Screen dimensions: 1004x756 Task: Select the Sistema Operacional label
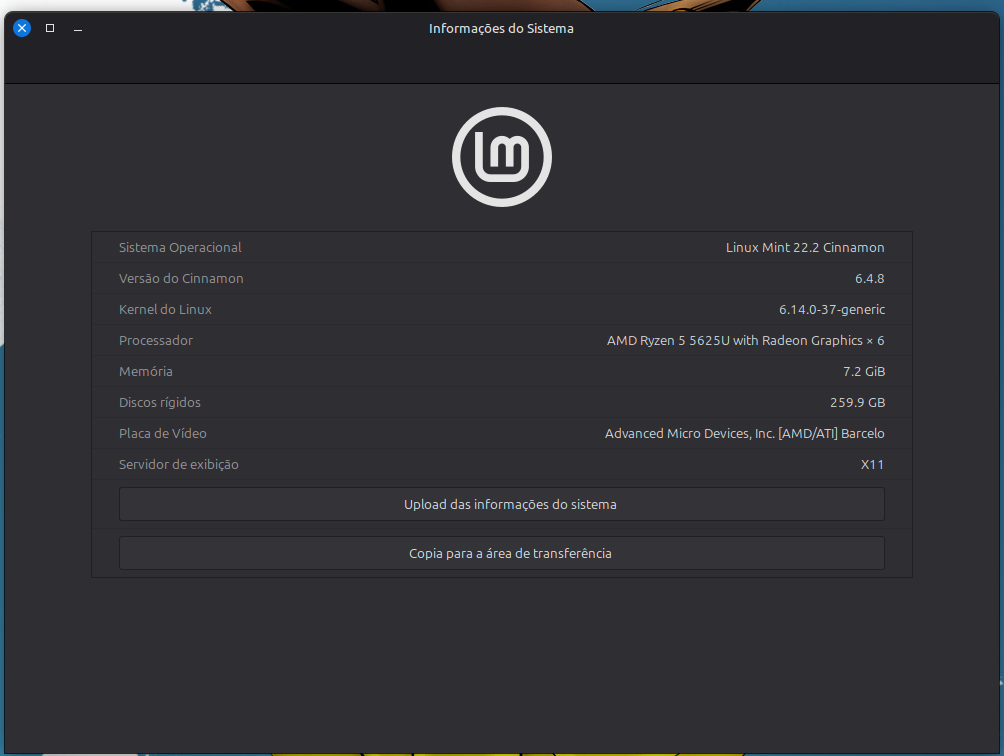tap(180, 247)
